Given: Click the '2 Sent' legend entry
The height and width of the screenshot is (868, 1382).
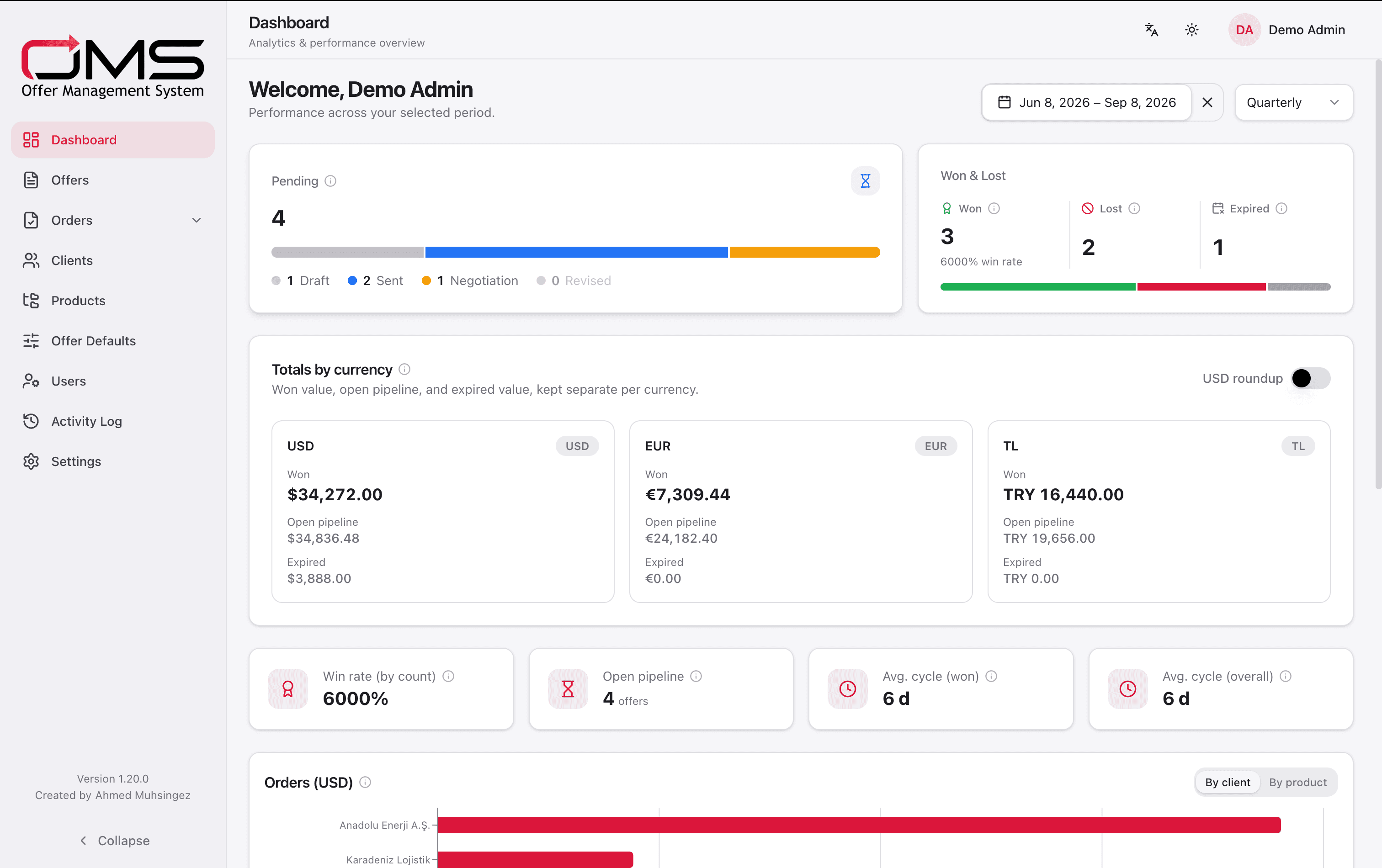Looking at the screenshot, I should pos(375,281).
